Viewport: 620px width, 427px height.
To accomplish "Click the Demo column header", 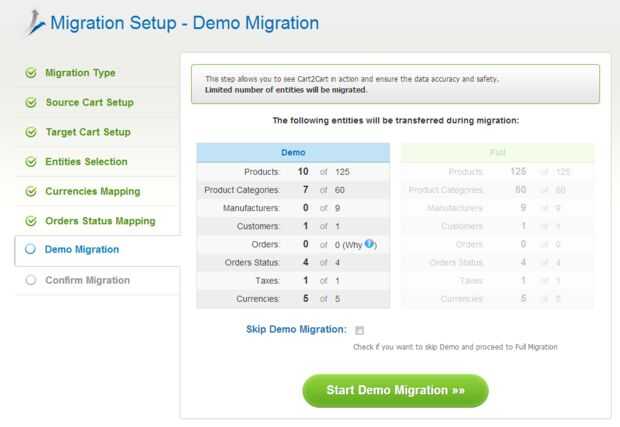I will (293, 152).
